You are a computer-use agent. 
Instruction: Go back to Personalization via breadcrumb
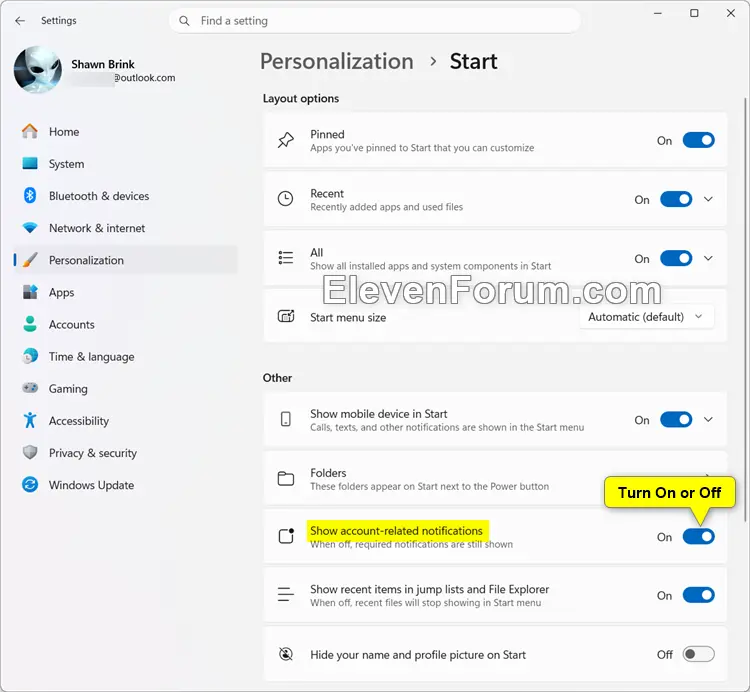pyautogui.click(x=337, y=61)
